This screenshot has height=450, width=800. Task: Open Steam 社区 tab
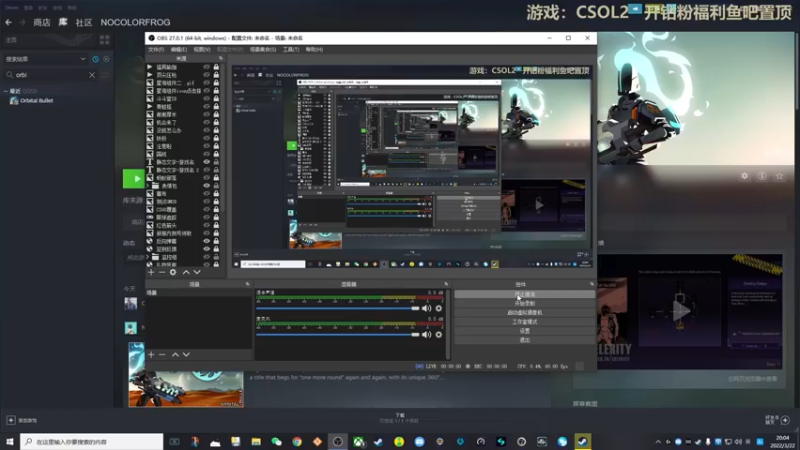point(84,22)
